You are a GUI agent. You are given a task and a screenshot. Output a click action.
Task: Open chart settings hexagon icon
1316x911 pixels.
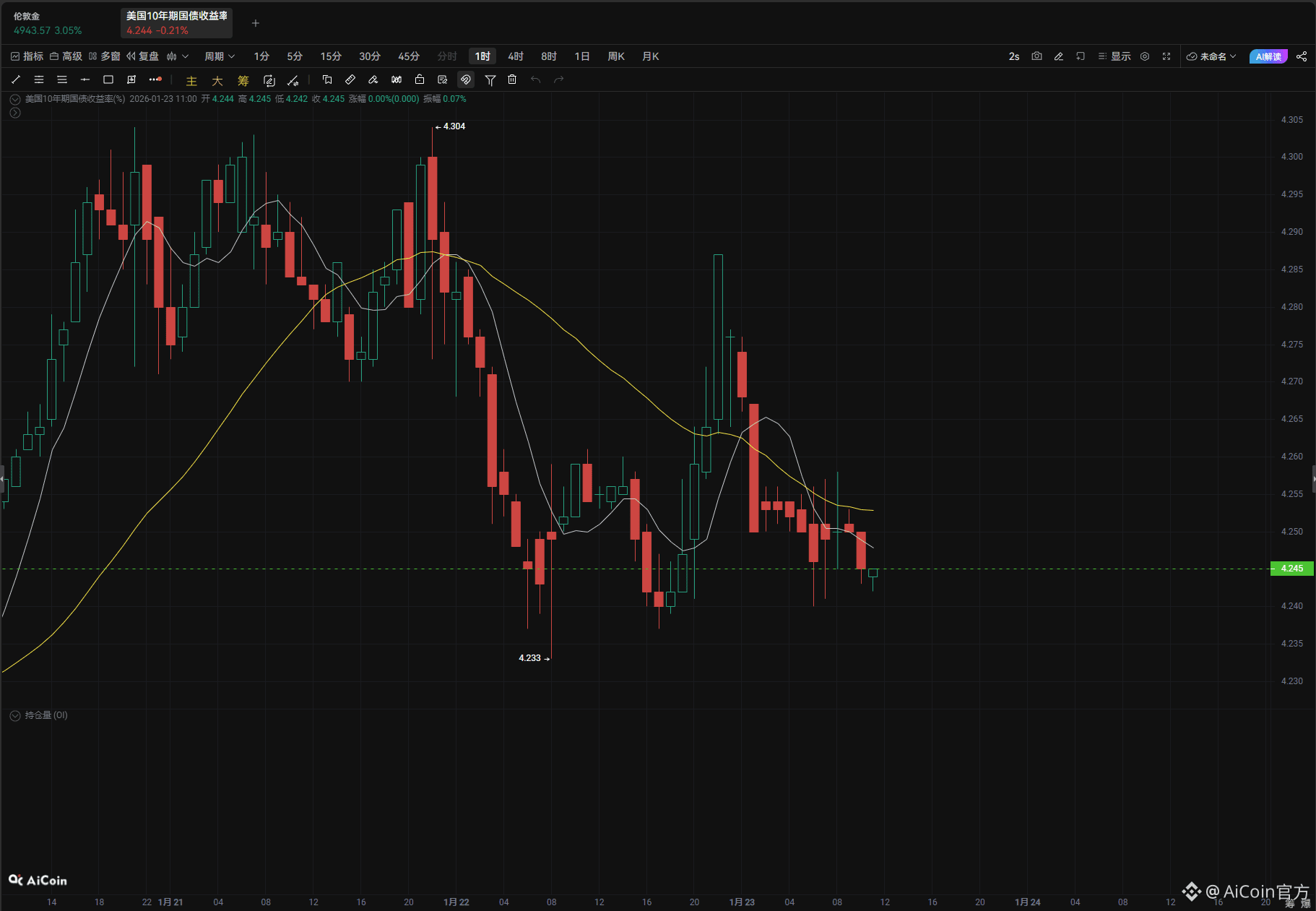coord(1145,56)
